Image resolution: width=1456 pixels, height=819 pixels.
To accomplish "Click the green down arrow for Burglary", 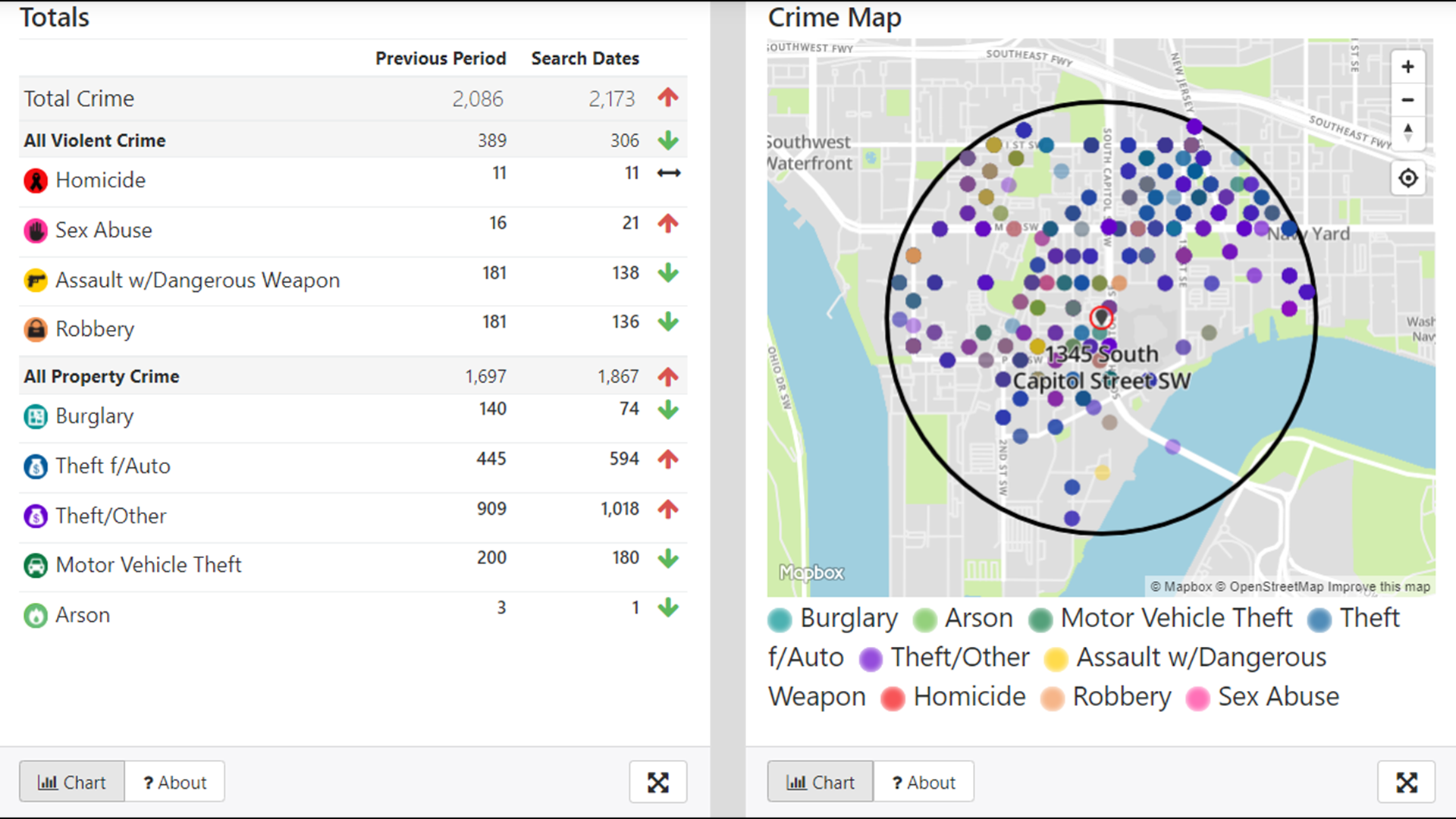I will (x=668, y=409).
